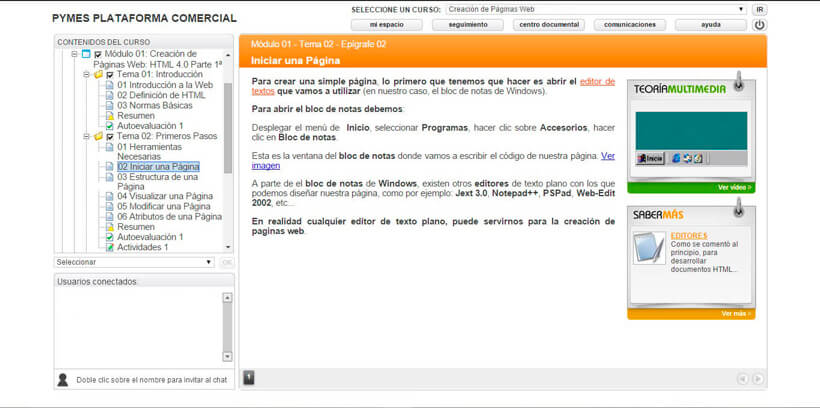
Task: Click the IR button next to the course selector
Action: tap(759, 10)
